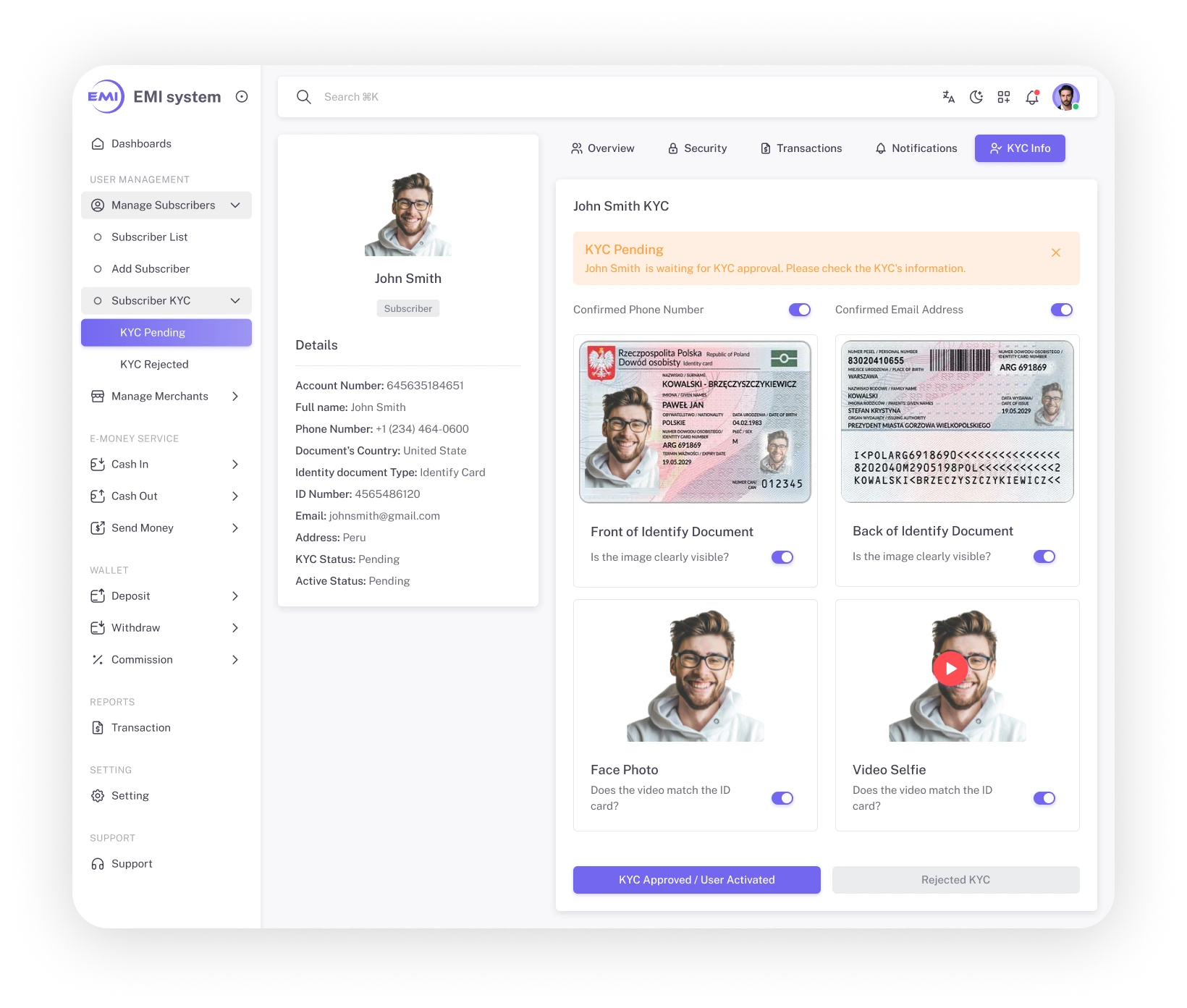This screenshot has height=1008, width=1187.
Task: Open the Notifications tab
Action: coord(916,148)
